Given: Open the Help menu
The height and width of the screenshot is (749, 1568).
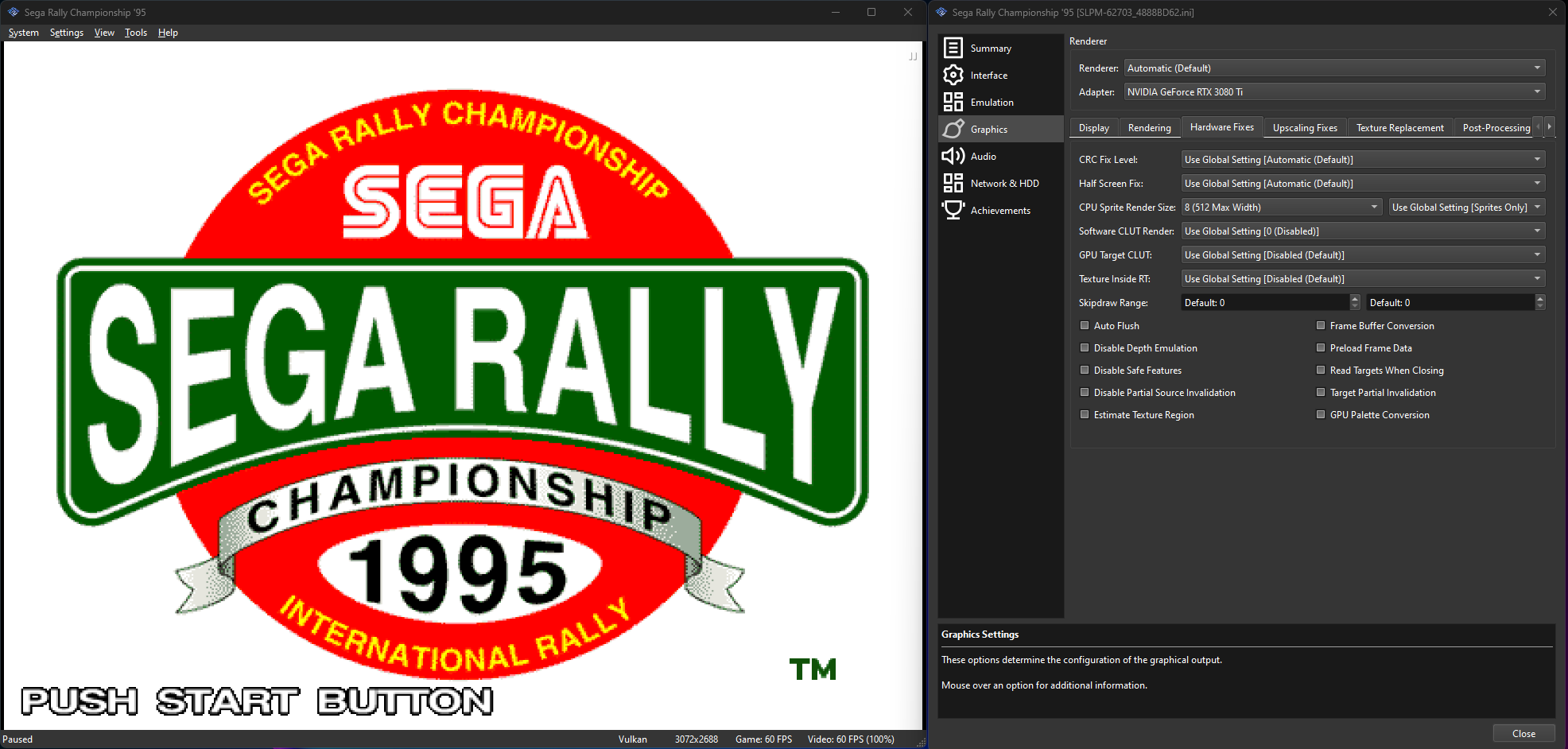Looking at the screenshot, I should [168, 33].
